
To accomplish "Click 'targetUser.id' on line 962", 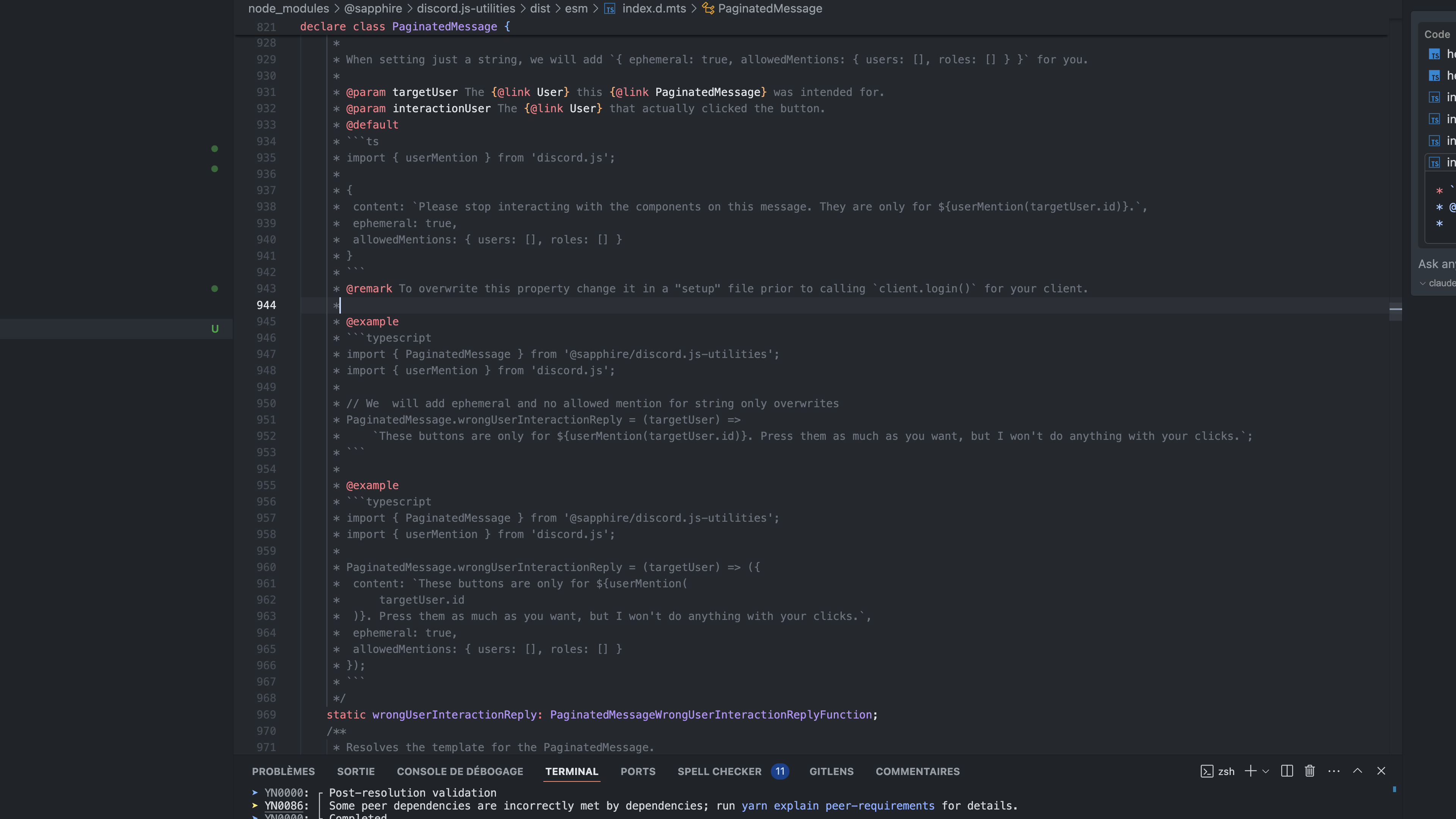I will [422, 600].
